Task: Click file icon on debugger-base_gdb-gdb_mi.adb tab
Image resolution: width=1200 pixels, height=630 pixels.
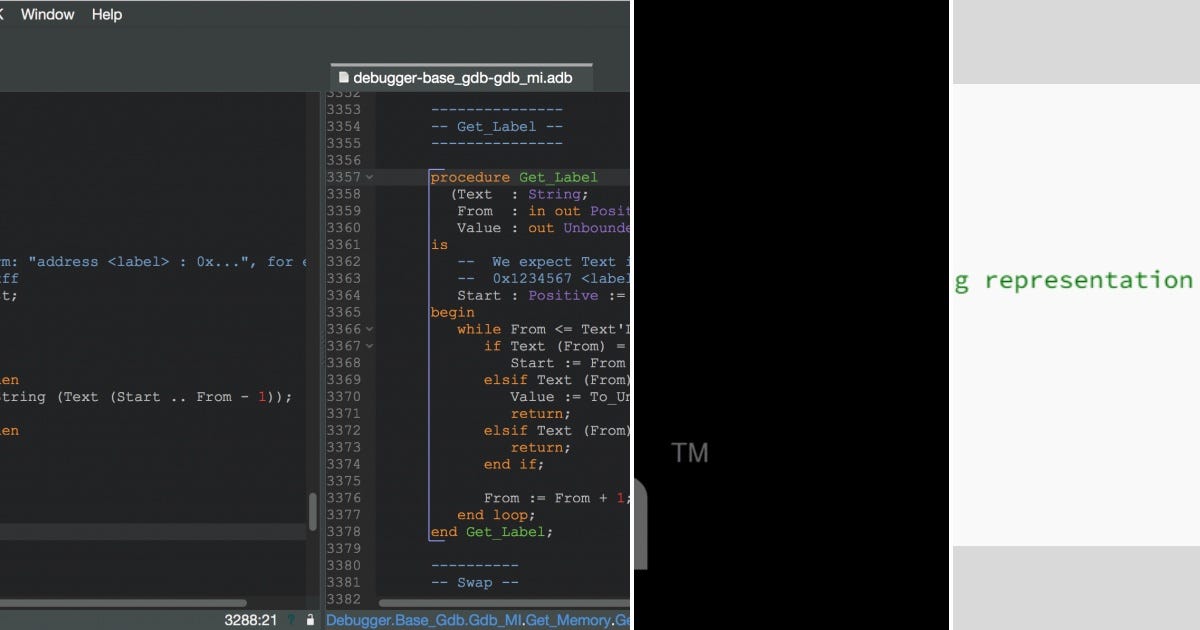Action: coord(344,77)
